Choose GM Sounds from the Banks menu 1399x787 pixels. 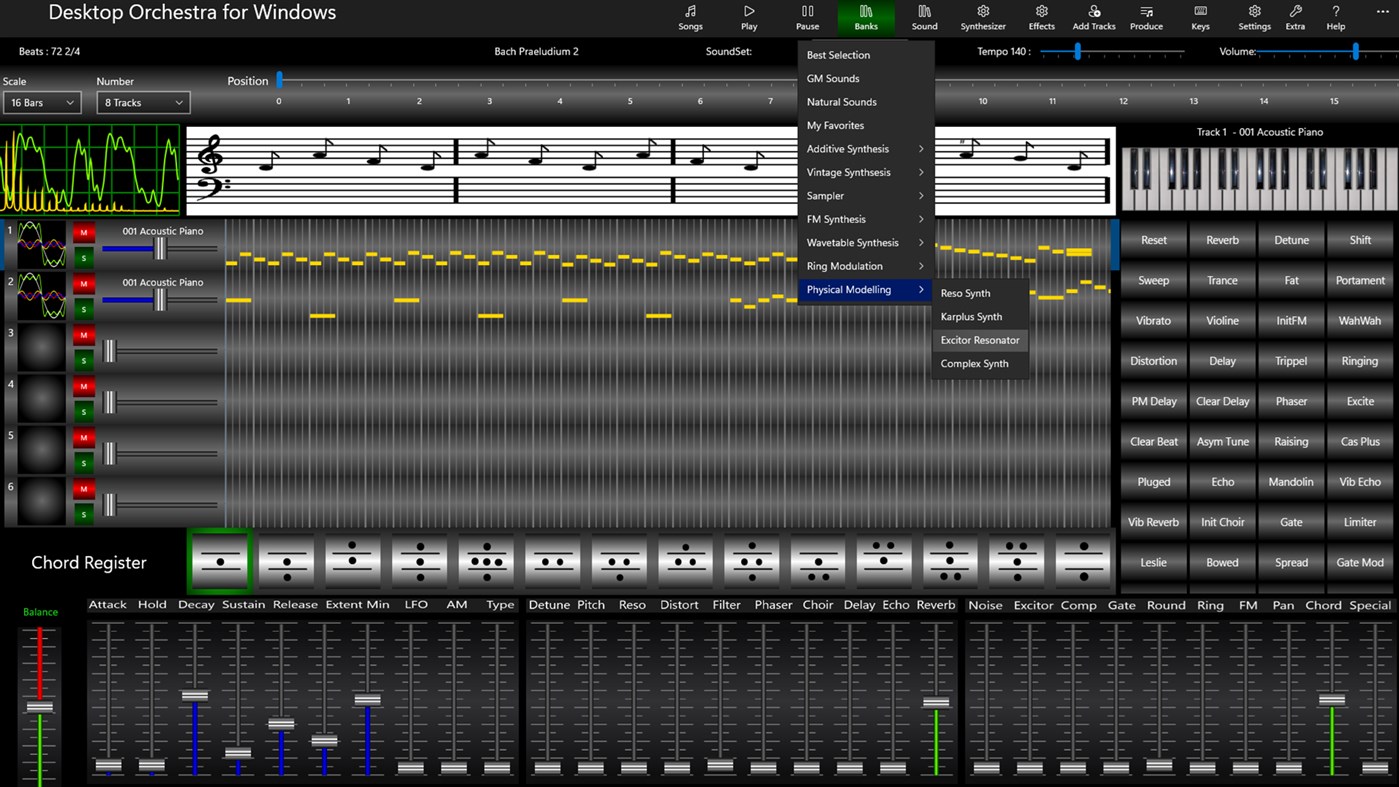[x=831, y=78]
